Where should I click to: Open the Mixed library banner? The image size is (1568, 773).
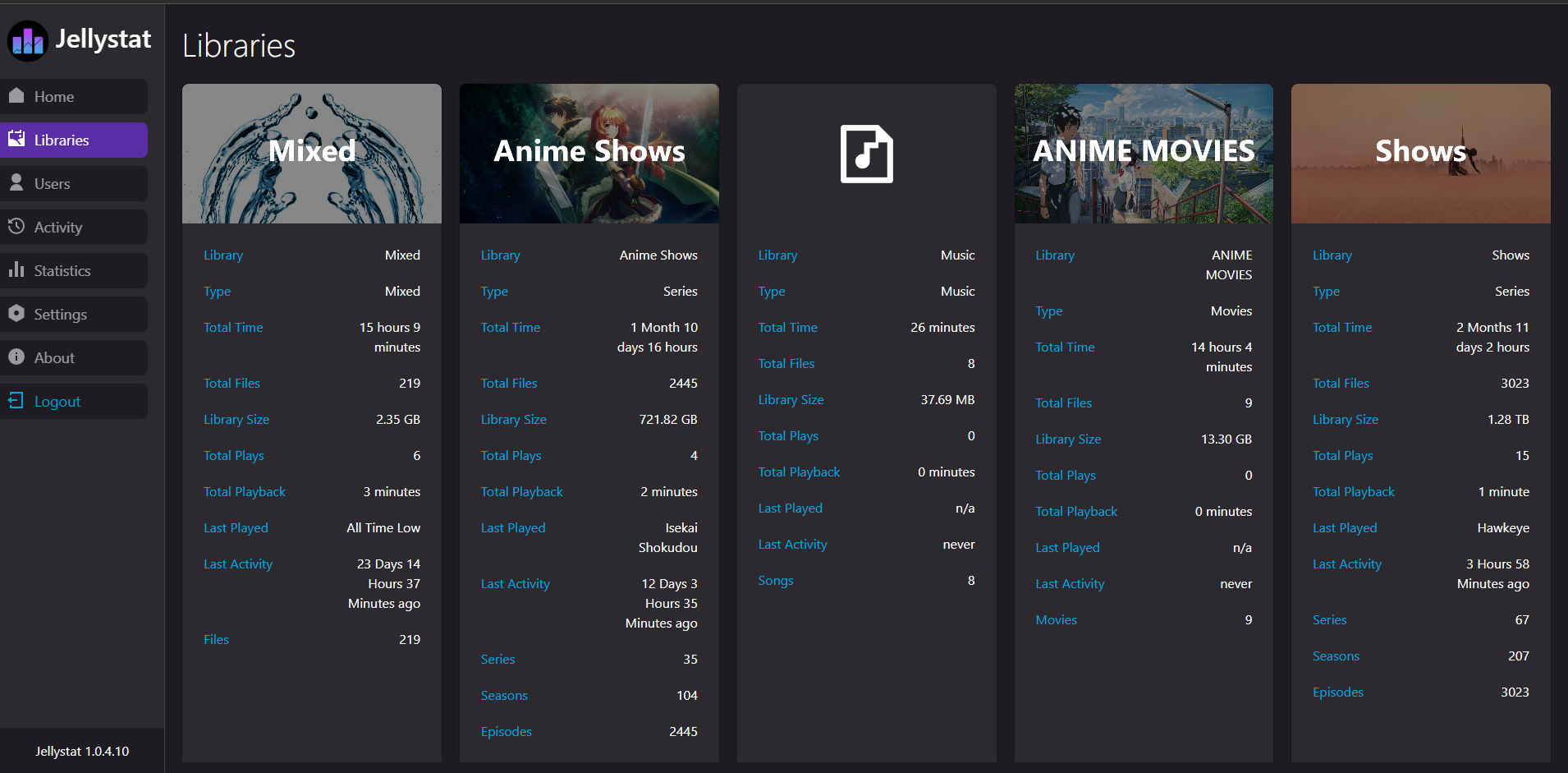[x=312, y=153]
